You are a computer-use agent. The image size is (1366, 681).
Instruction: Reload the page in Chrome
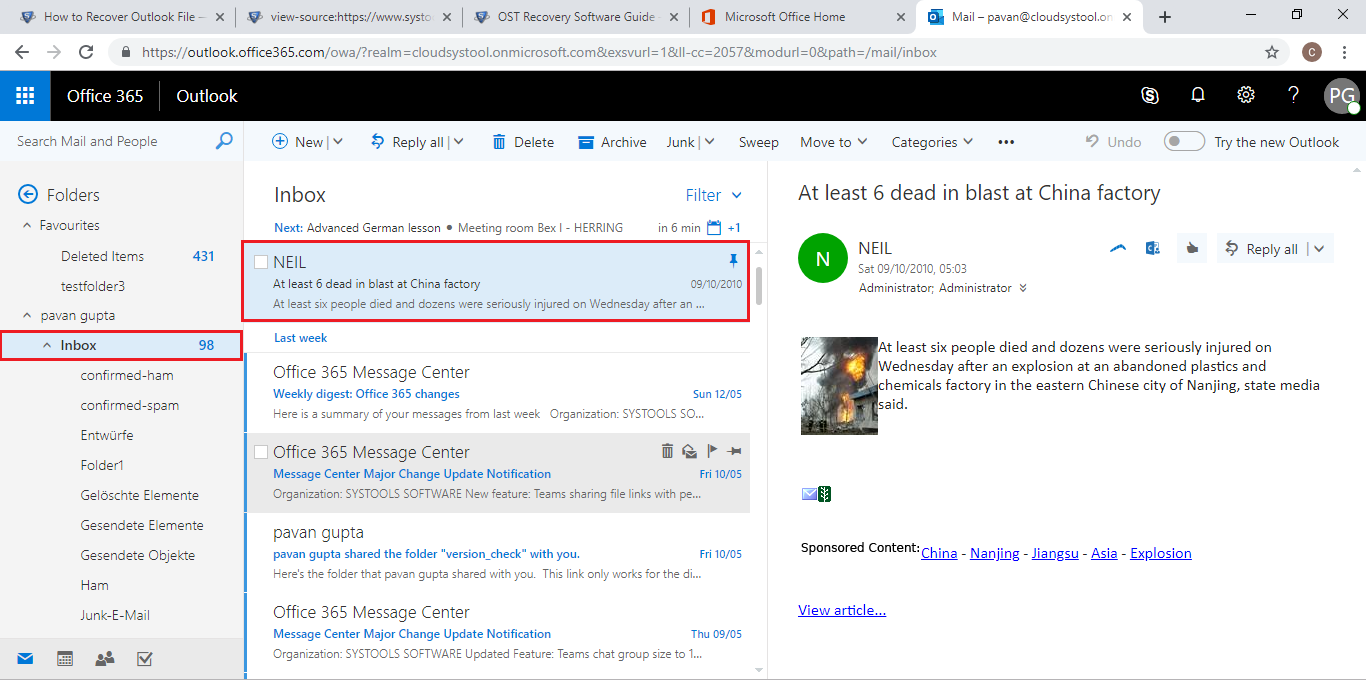pyautogui.click(x=86, y=52)
